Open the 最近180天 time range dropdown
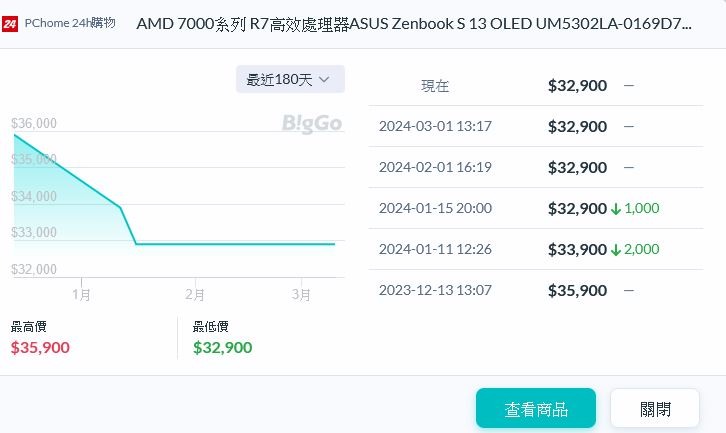 (x=290, y=79)
